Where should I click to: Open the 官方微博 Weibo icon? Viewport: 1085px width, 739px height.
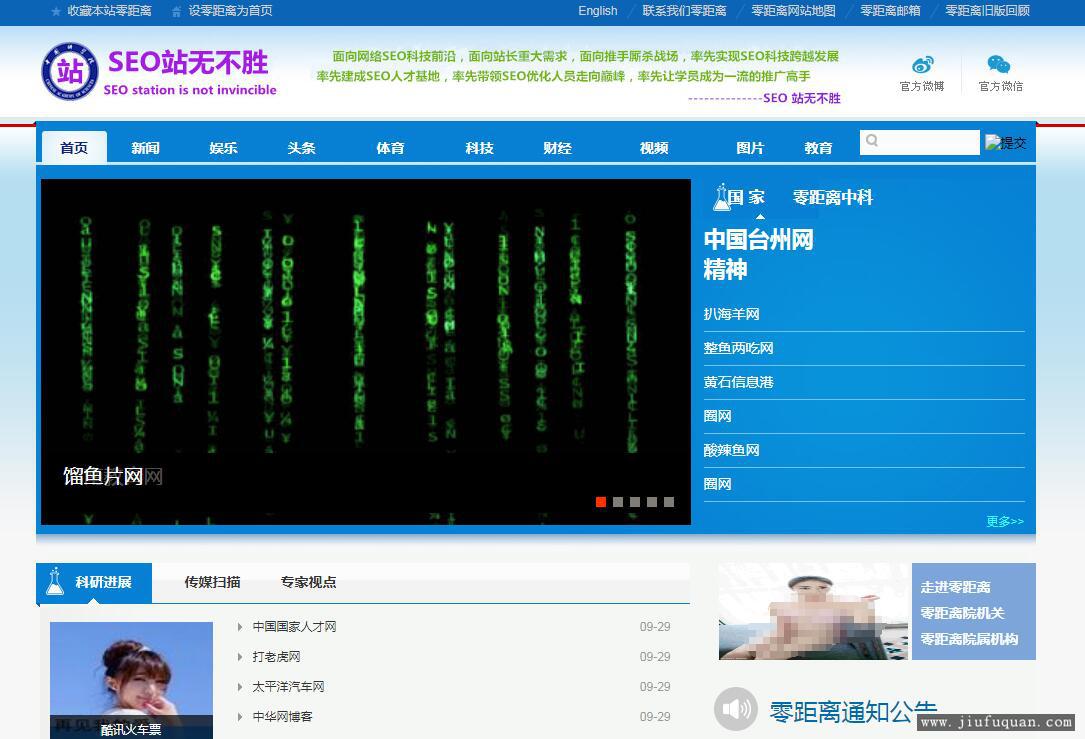[x=922, y=65]
